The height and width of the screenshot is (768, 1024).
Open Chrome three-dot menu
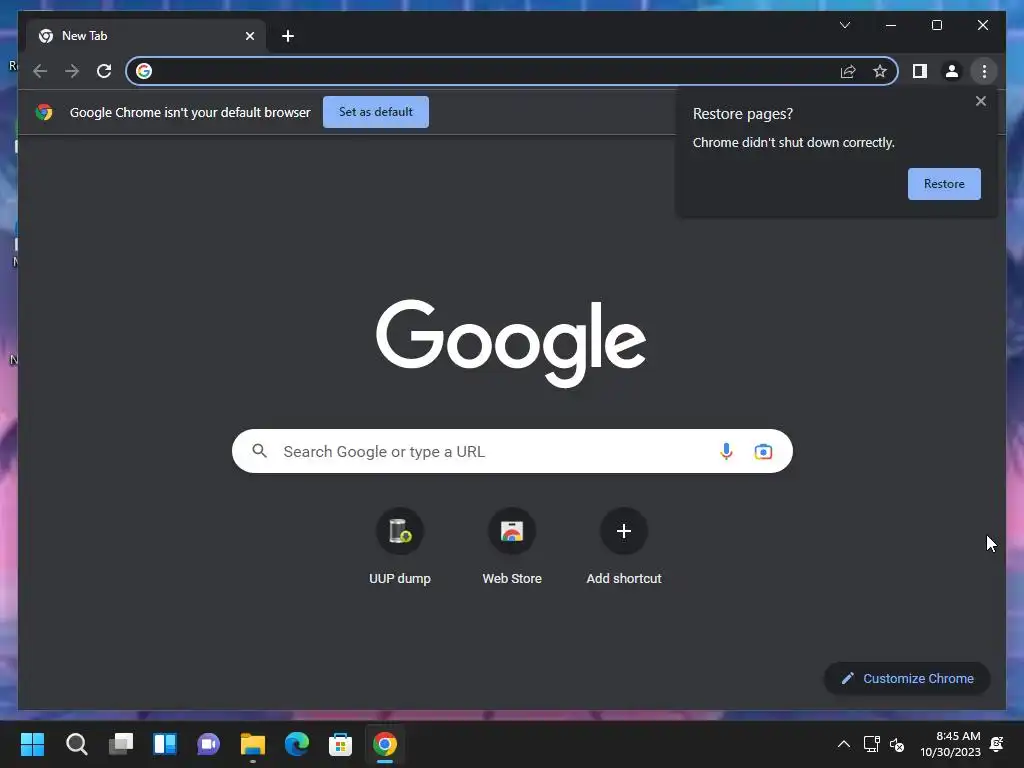pos(984,71)
